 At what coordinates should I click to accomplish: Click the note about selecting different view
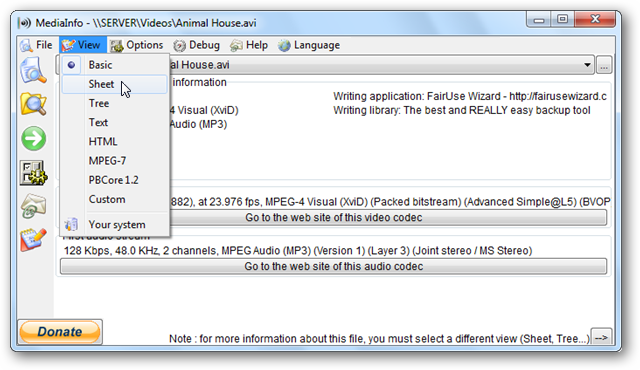(379, 339)
